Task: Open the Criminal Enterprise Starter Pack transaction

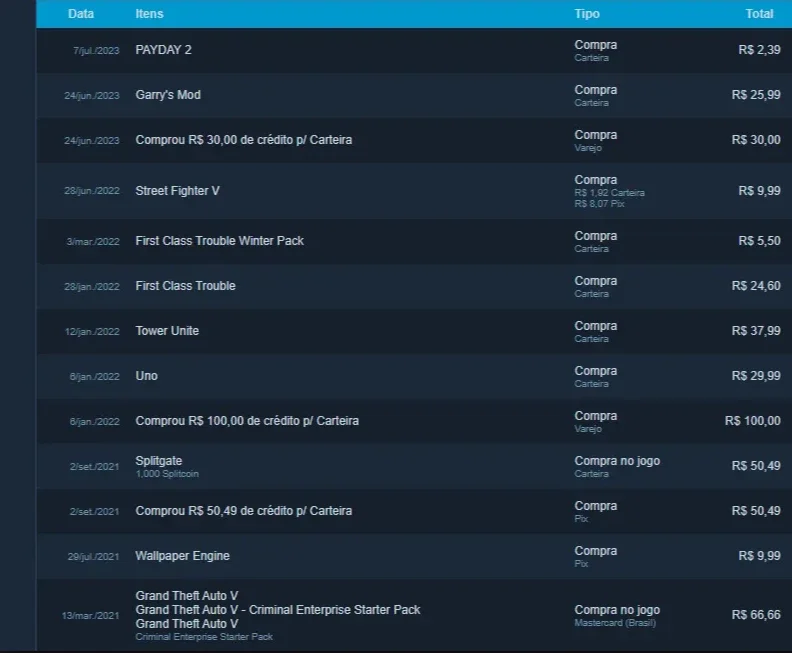Action: (414, 615)
